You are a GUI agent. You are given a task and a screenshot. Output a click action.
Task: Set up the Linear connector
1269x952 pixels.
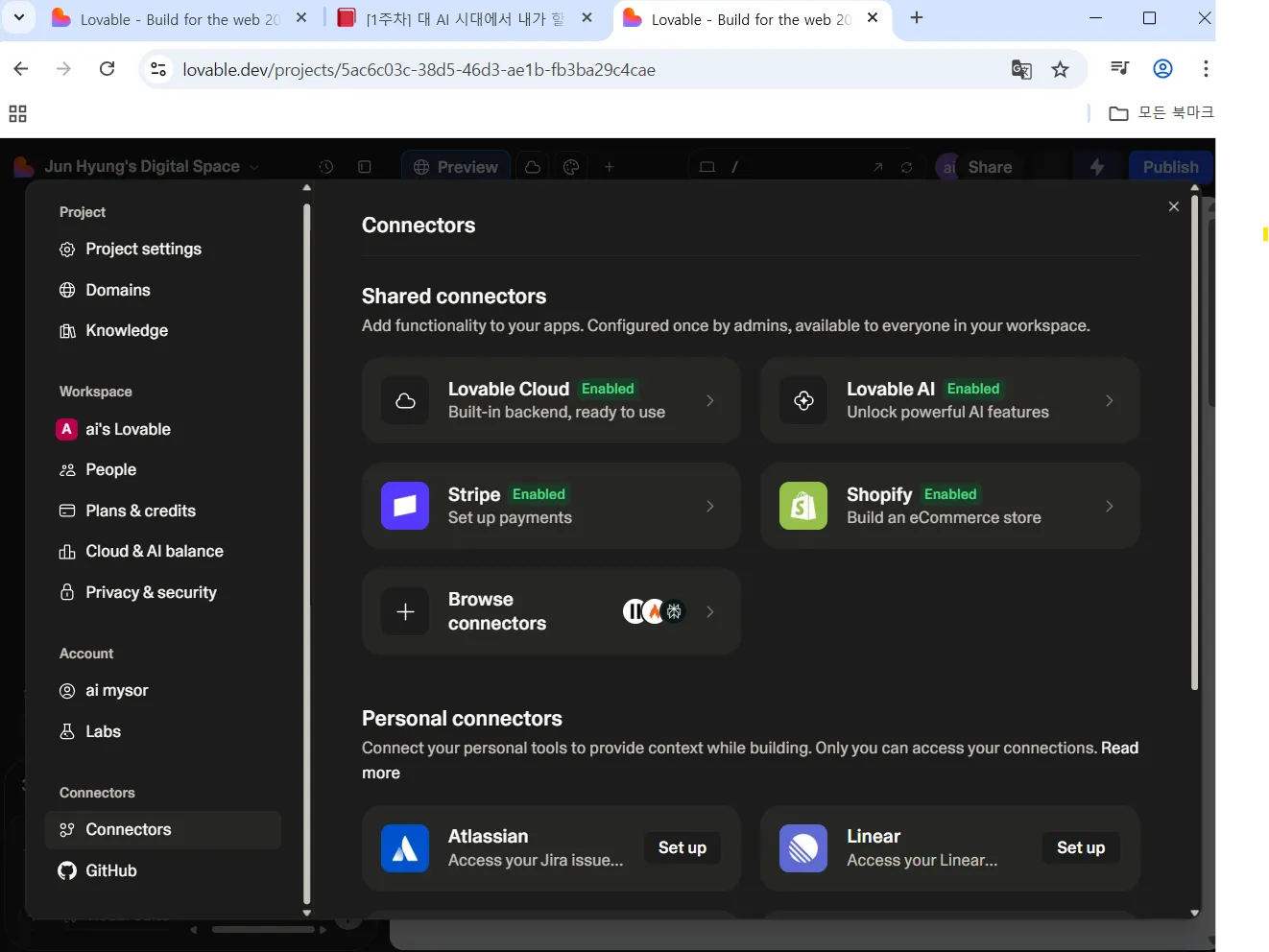click(x=1081, y=847)
